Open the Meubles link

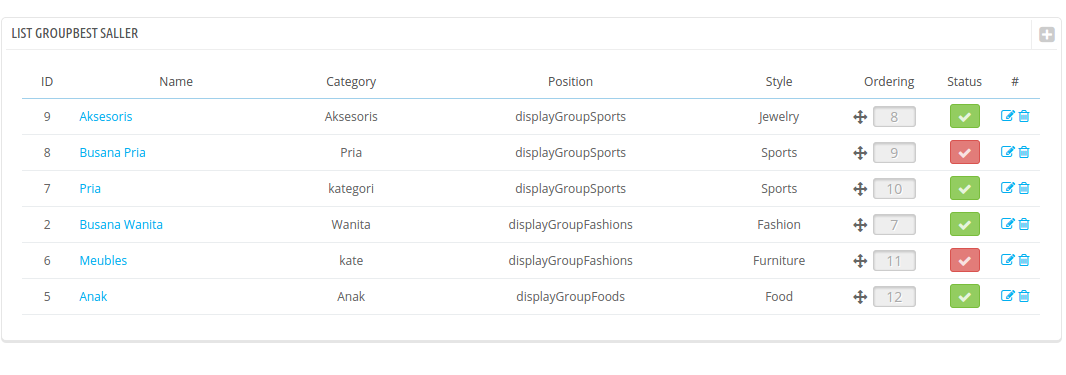tap(103, 261)
